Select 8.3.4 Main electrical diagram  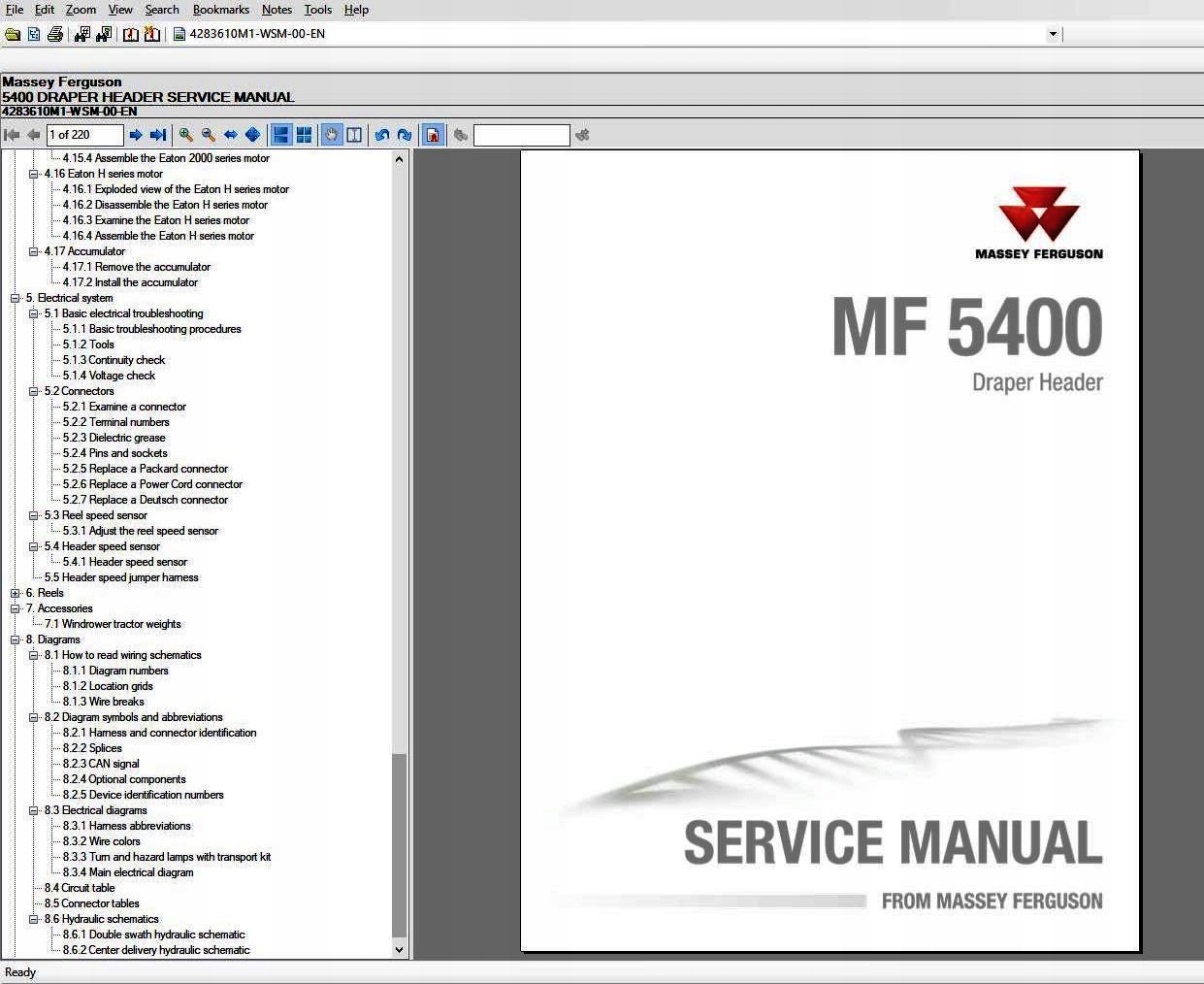[128, 872]
